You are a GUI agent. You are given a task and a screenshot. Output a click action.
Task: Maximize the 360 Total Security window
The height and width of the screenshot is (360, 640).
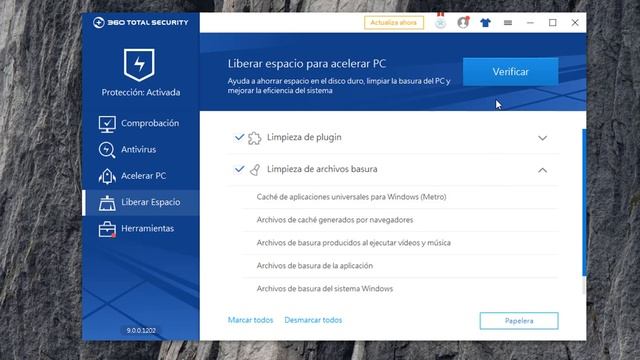pos(553,23)
